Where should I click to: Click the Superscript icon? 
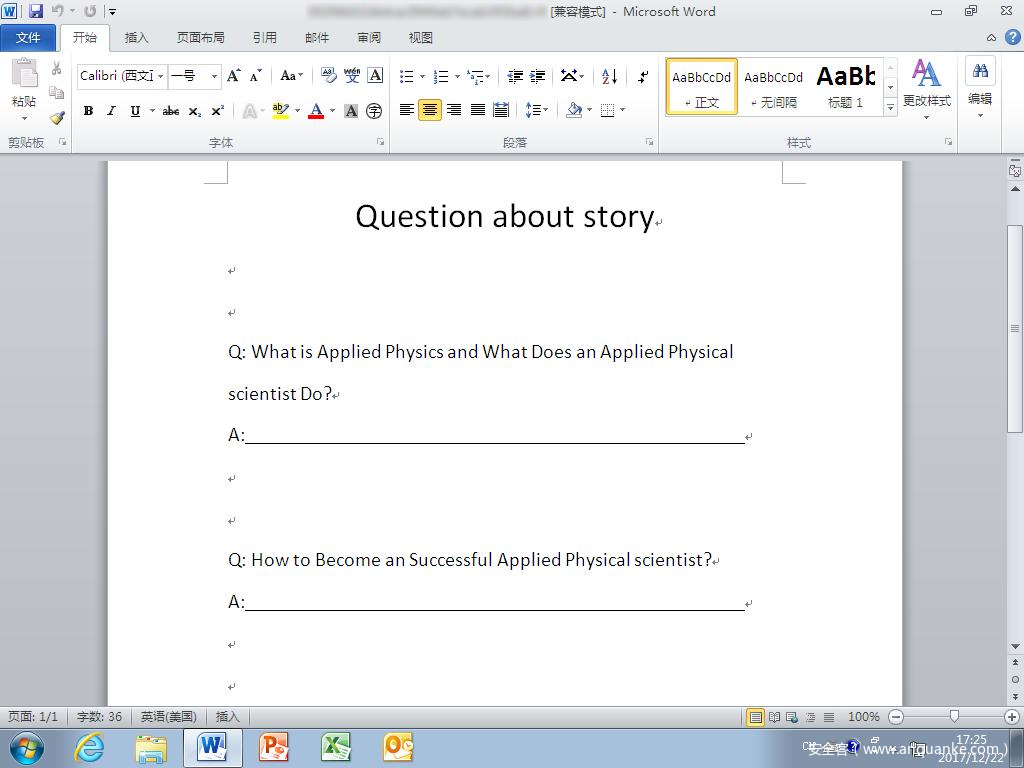click(x=218, y=111)
